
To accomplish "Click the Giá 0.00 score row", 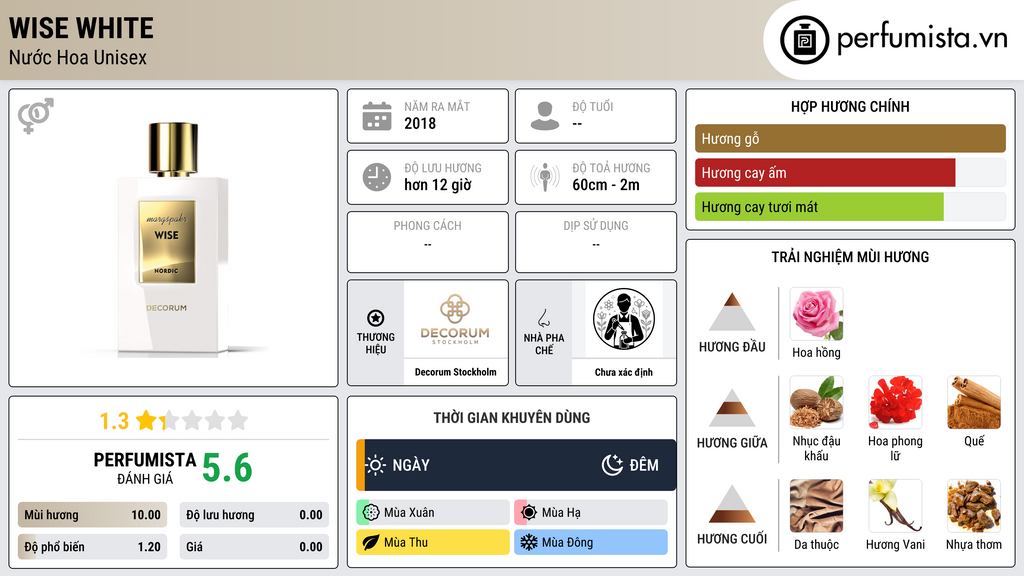I will [254, 547].
